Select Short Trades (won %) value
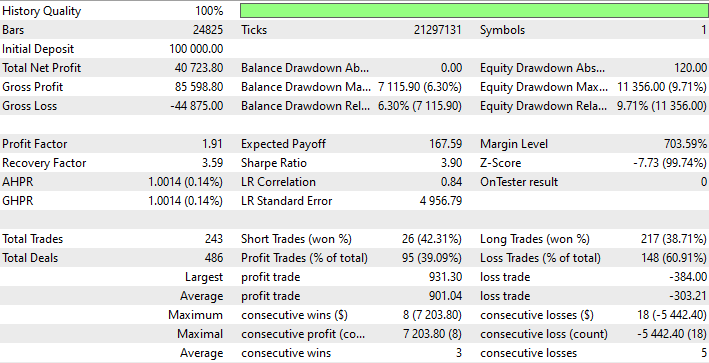Image resolution: width=709 pixels, height=363 pixels. coord(432,239)
